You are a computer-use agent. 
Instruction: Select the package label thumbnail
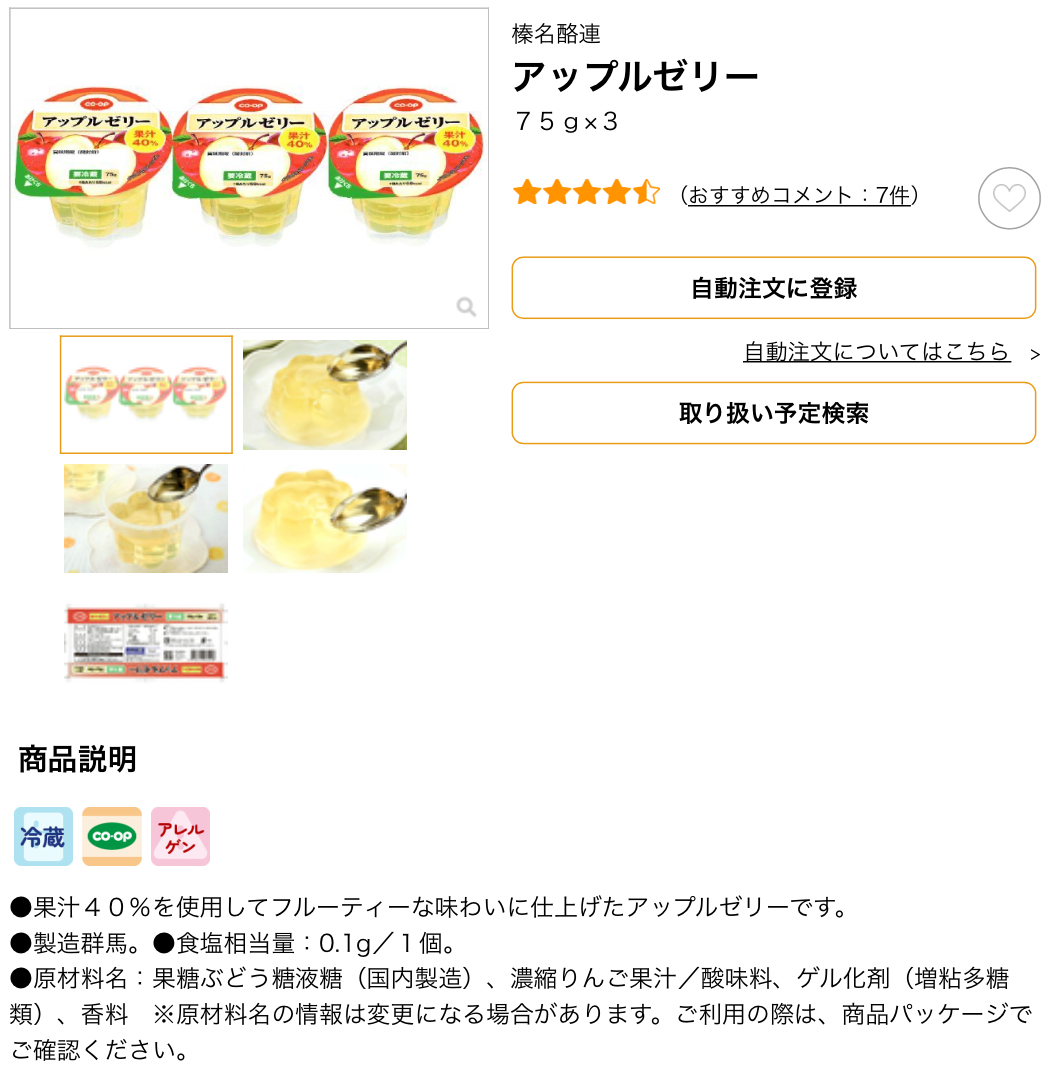coord(146,642)
